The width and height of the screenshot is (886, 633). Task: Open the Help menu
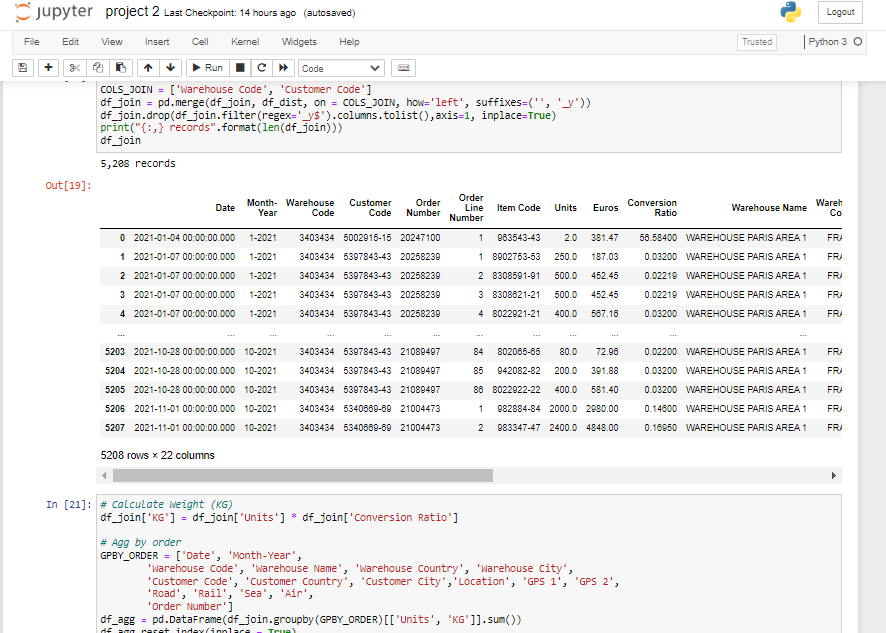[x=349, y=42]
